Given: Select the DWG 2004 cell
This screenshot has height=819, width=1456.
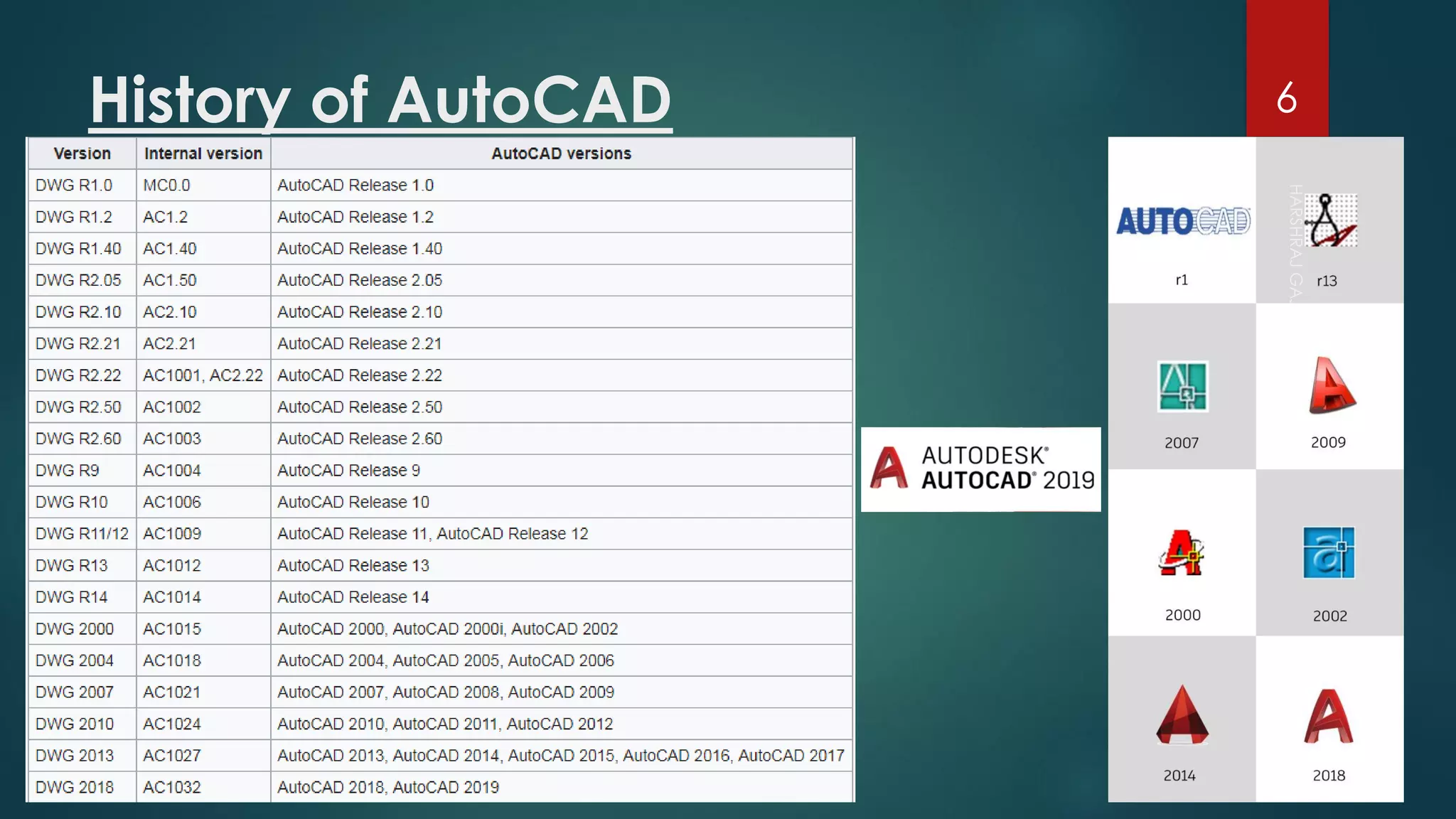Looking at the screenshot, I should pyautogui.click(x=82, y=660).
